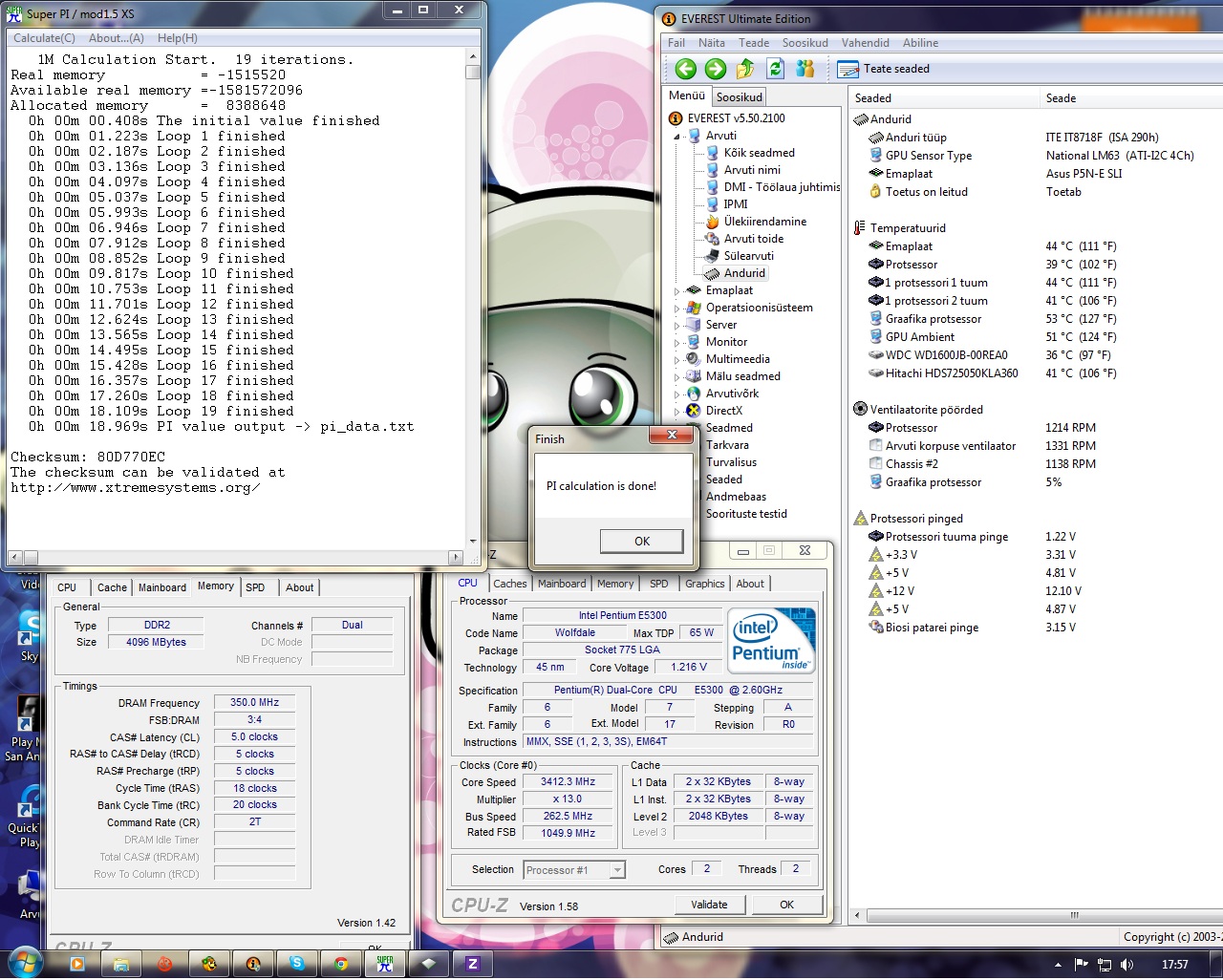Click Protsessor 1214 RPM fan row
Image resolution: width=1223 pixels, height=980 pixels.
1036,428
